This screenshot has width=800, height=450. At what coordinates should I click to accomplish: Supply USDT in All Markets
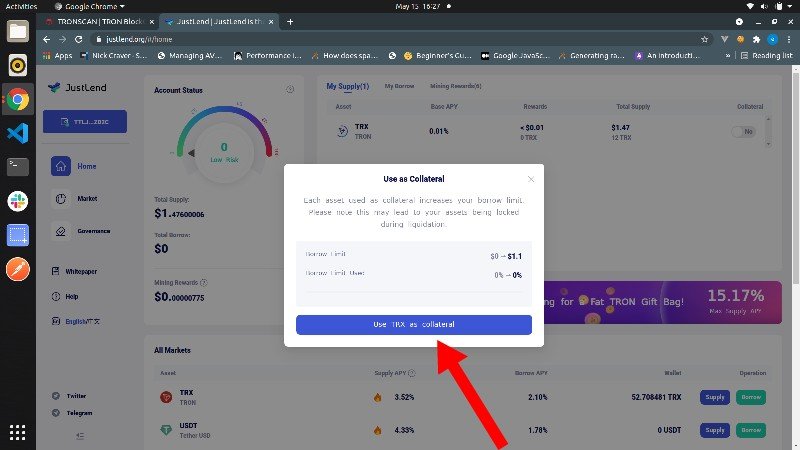click(x=715, y=430)
